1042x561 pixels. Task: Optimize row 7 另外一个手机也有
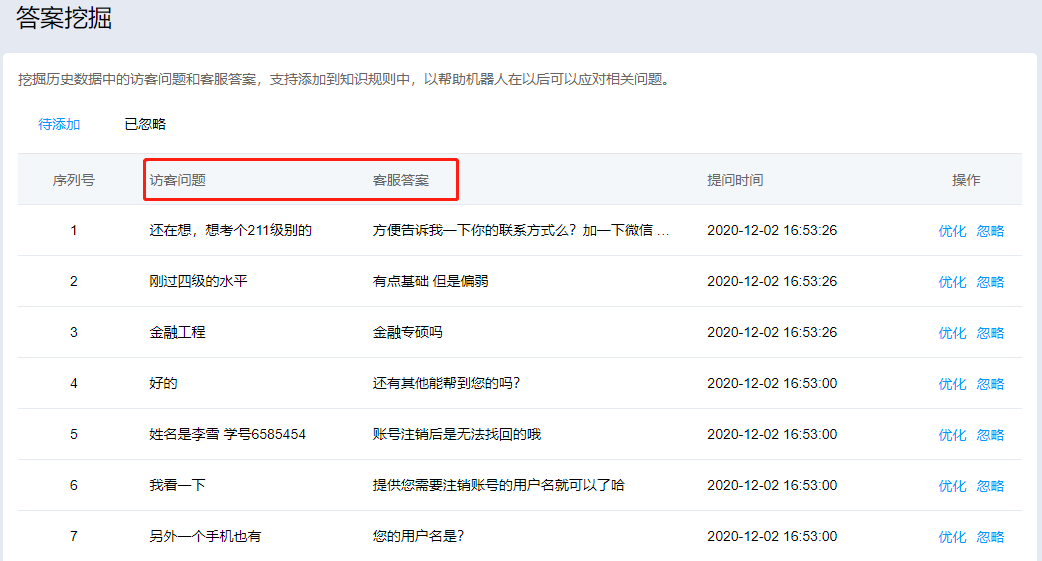[x=952, y=537]
